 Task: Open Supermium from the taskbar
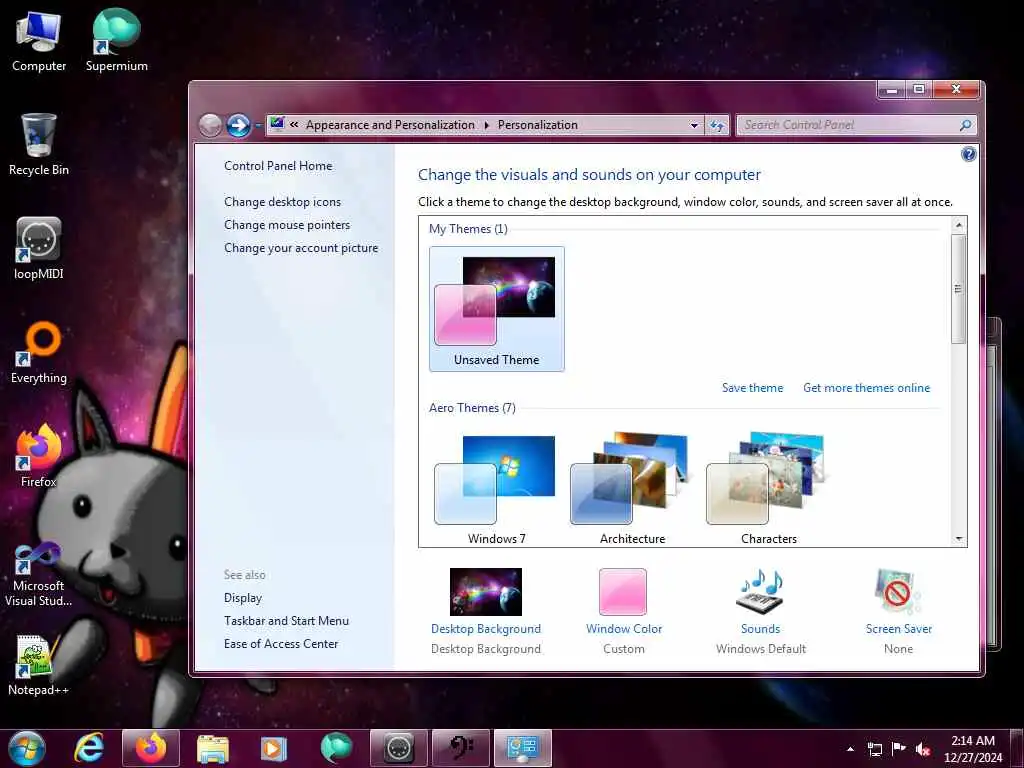336,748
